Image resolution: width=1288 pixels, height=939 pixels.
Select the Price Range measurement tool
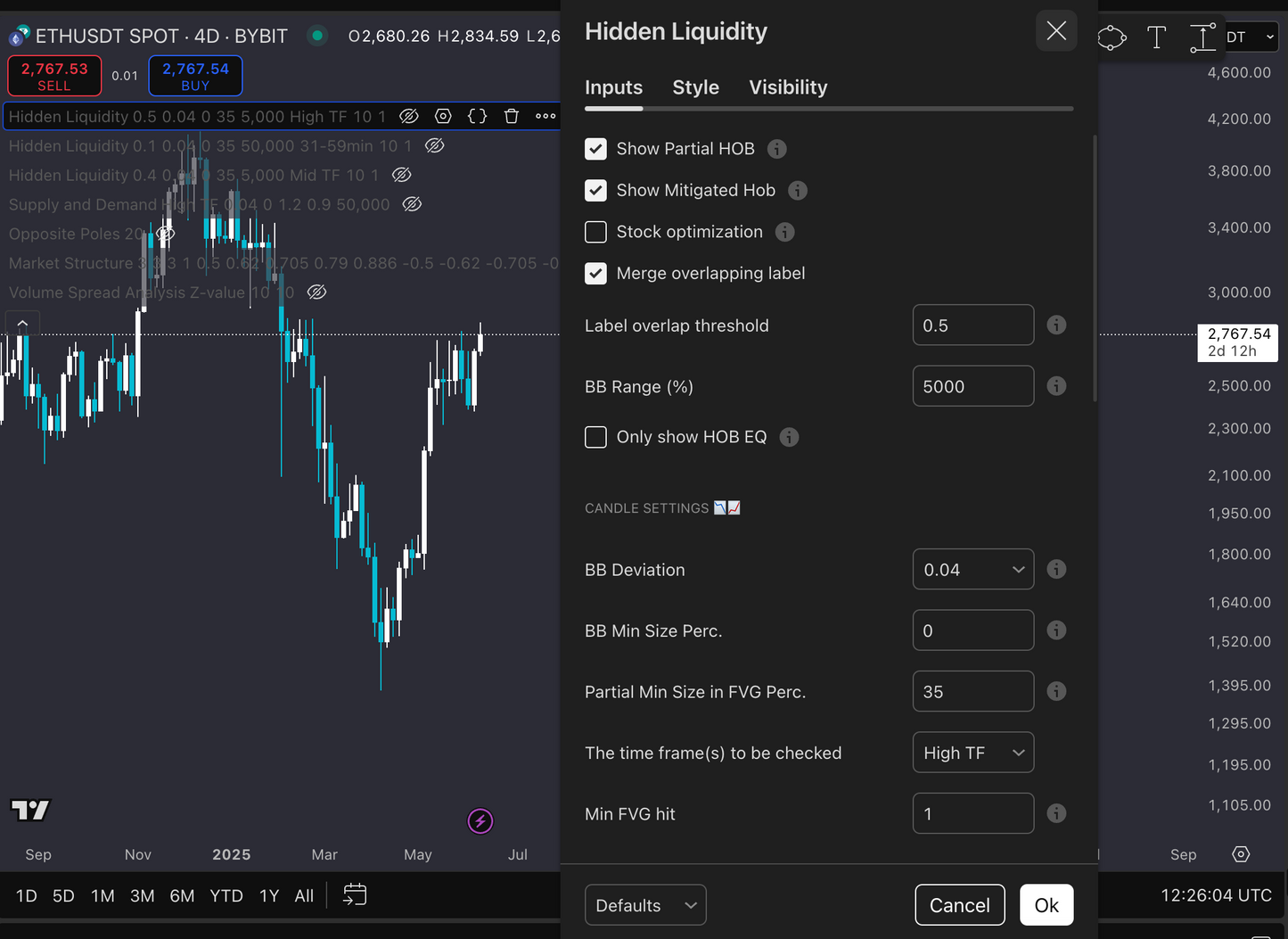(x=1202, y=37)
